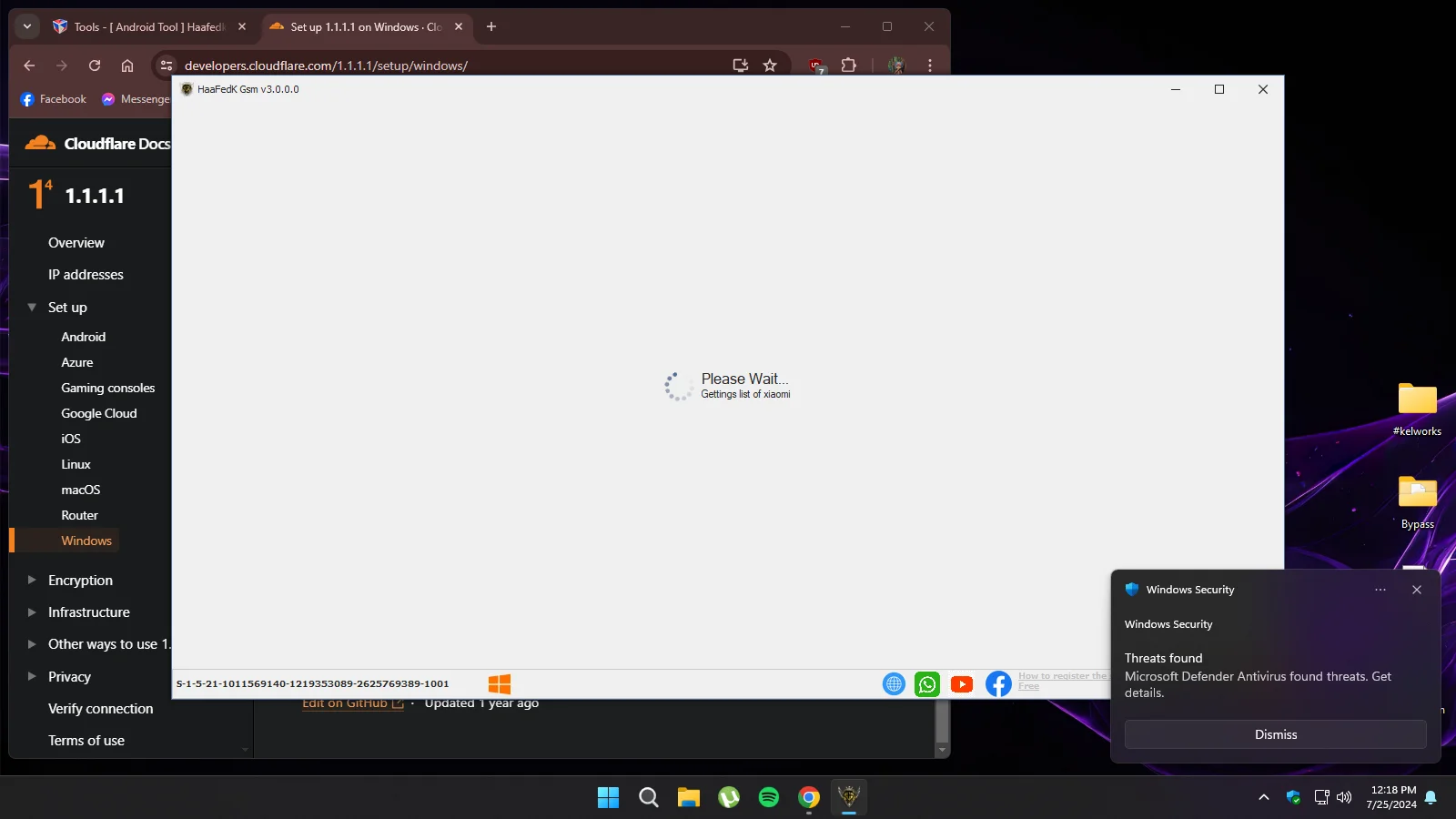Open taskbar Search
This screenshot has height=819, width=1456.
click(x=648, y=798)
